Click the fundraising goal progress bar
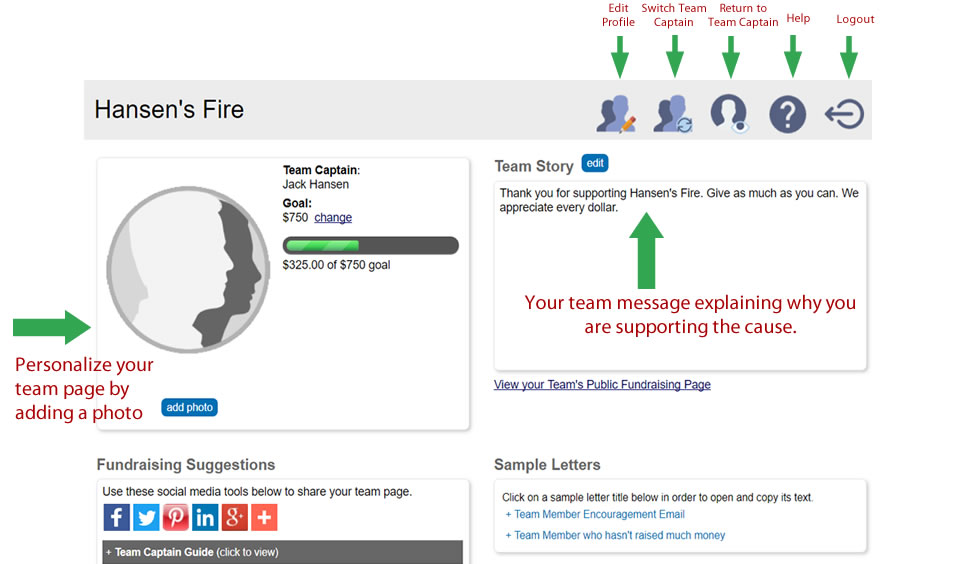This screenshot has width=970, height=564. (x=371, y=246)
